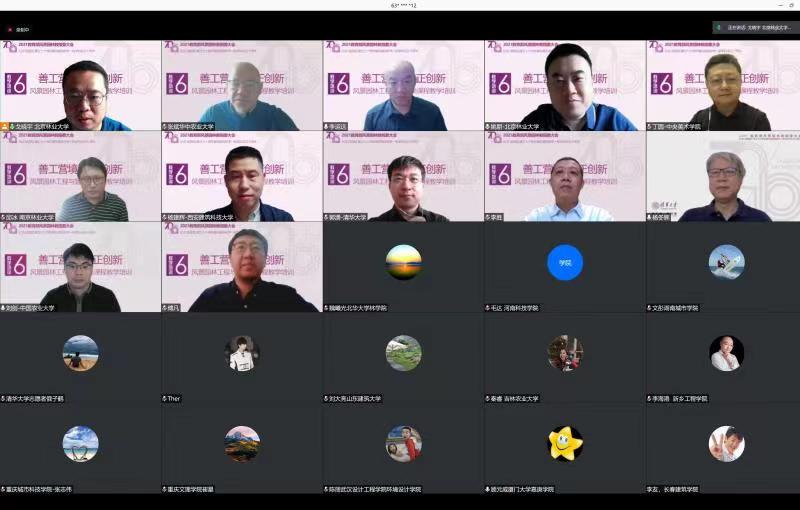
Task: Select the child peace-sign avatar
Action: (726, 443)
